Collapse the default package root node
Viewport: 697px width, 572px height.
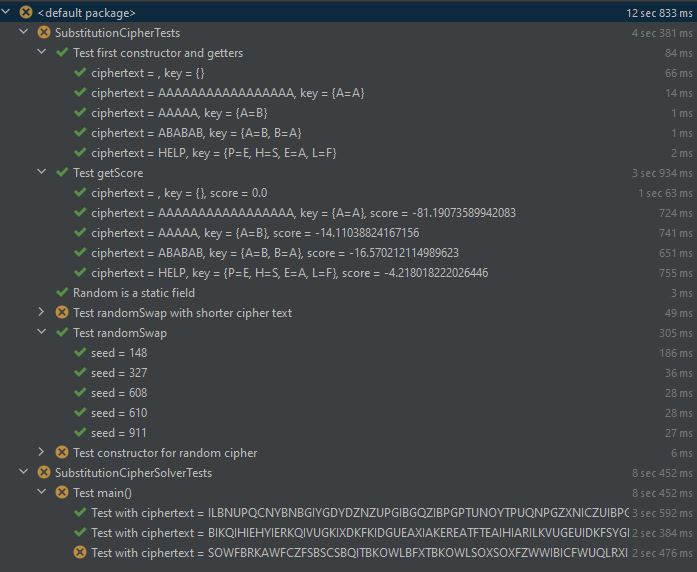pos(8,12)
